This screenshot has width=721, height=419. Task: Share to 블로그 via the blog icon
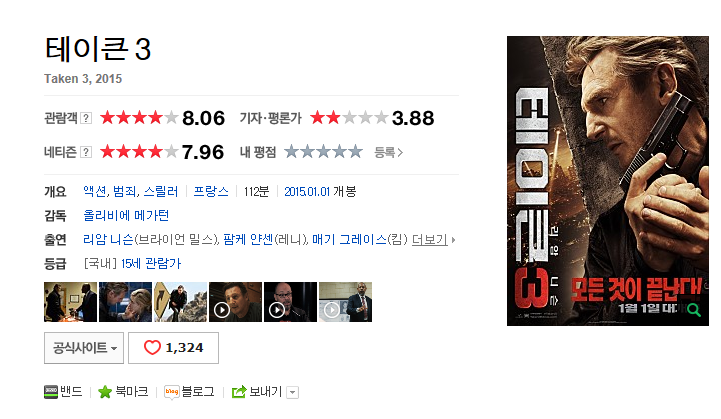(x=172, y=392)
